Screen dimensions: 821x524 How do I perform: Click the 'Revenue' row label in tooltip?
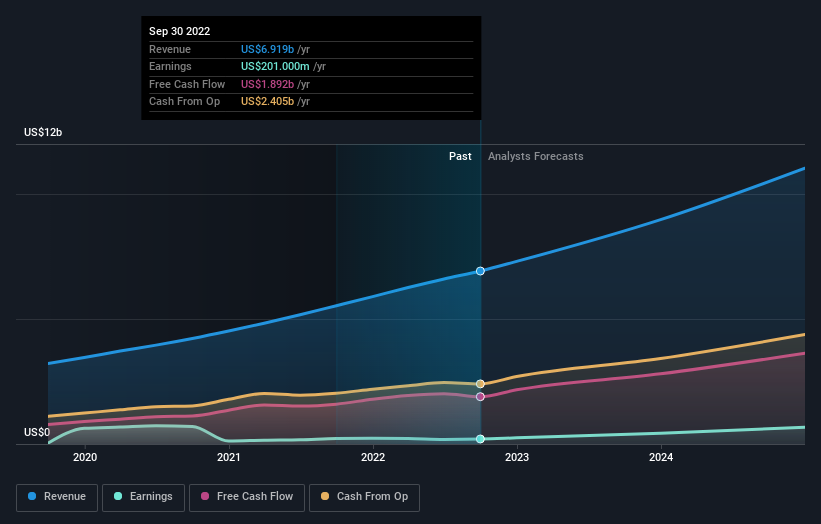coord(170,49)
